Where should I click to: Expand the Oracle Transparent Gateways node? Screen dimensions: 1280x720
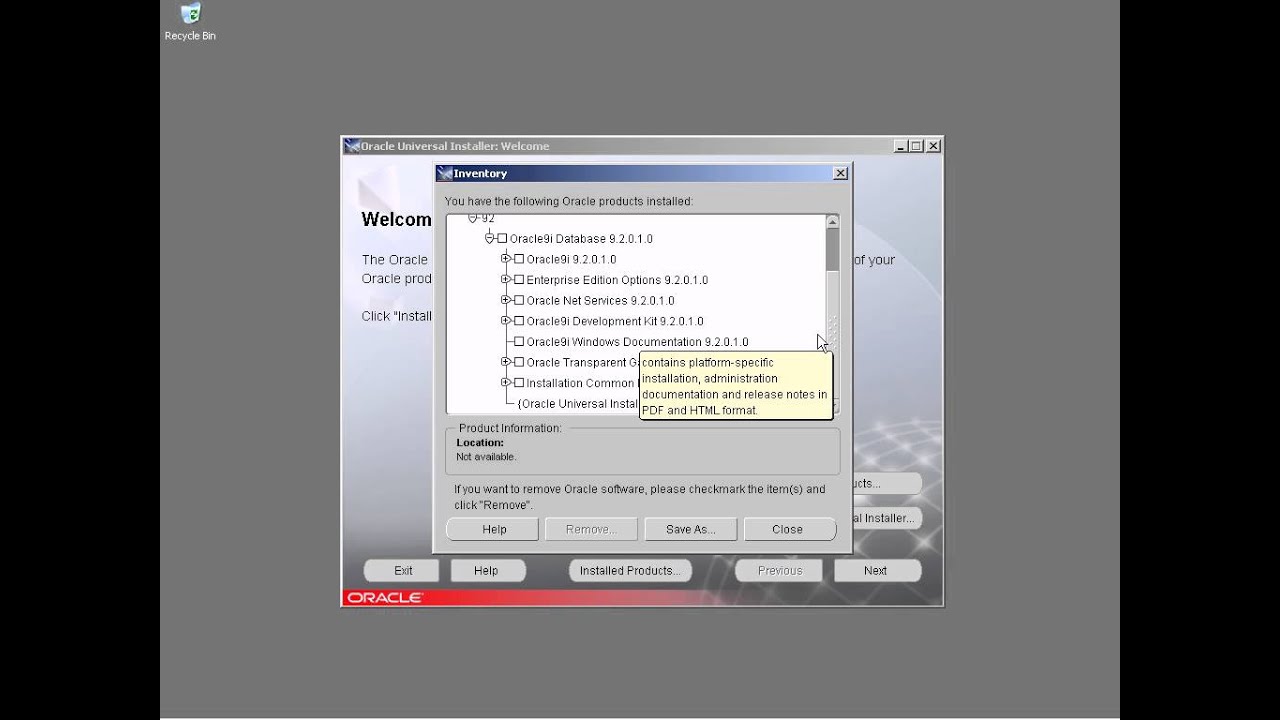click(x=506, y=361)
